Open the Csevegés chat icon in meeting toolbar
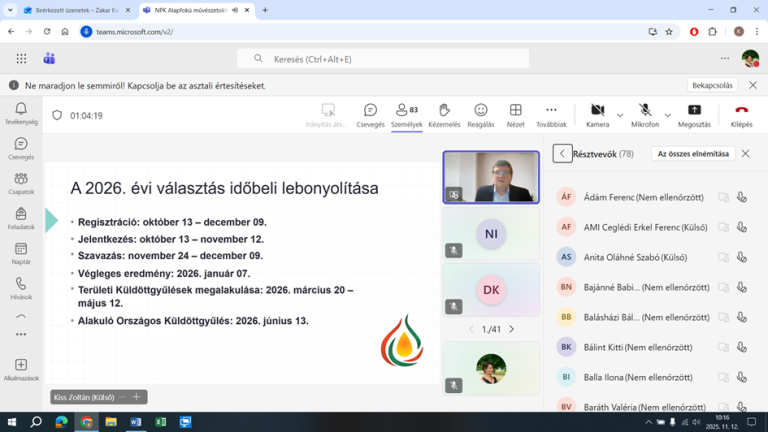The height and width of the screenshot is (432, 768). click(370, 111)
